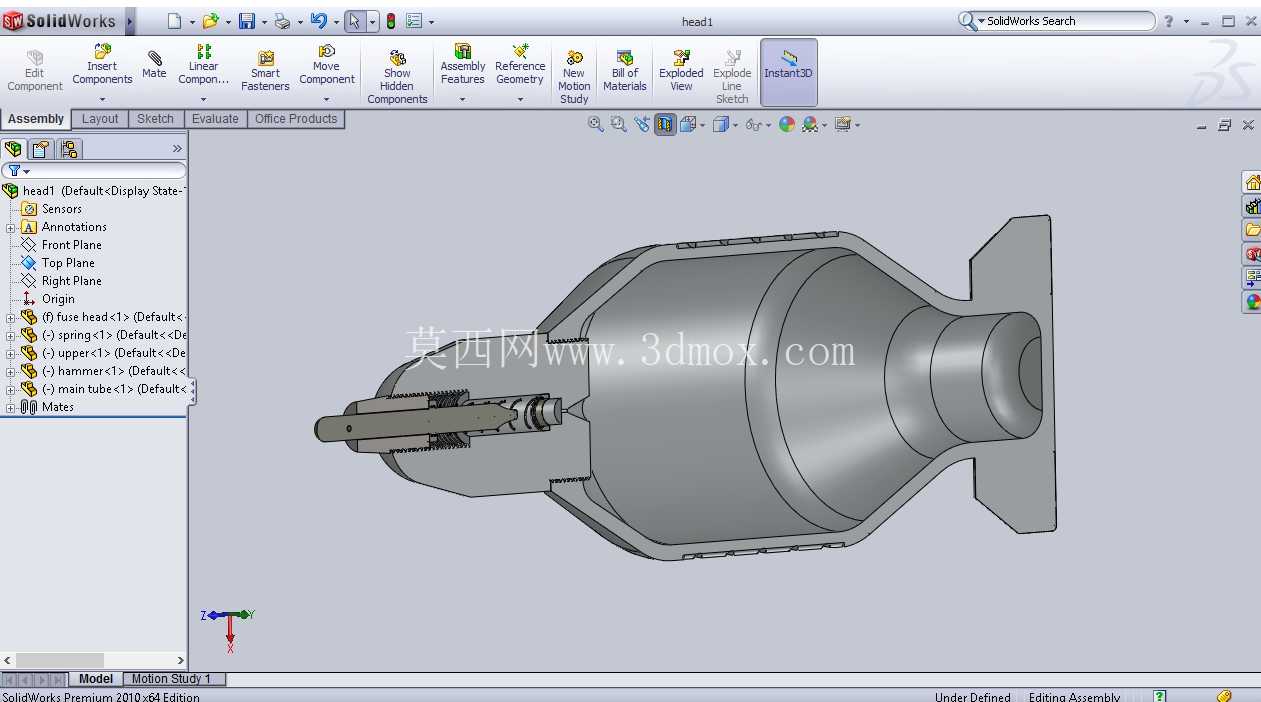1261x702 pixels.
Task: Switch to the Layout tab
Action: [x=100, y=119]
